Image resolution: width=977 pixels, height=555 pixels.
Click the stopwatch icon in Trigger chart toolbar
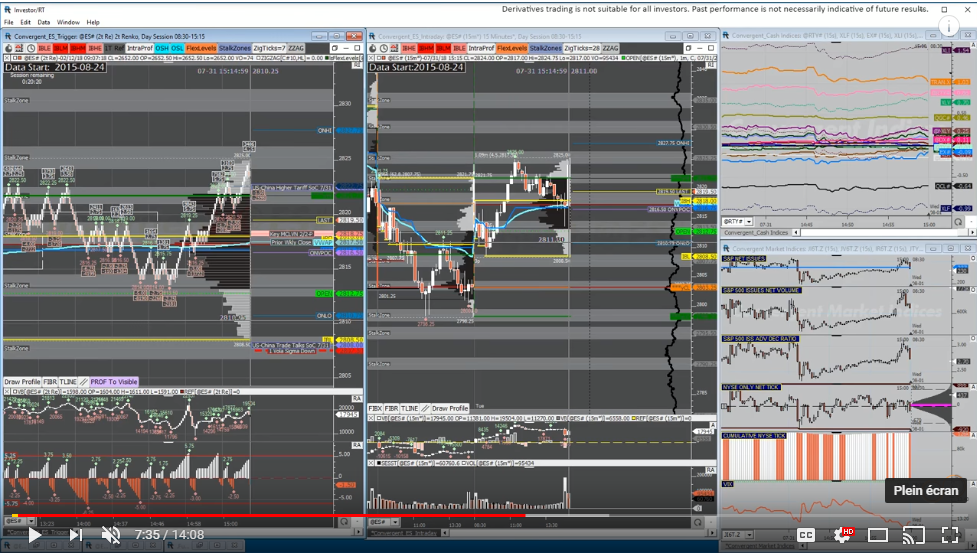point(9,48)
